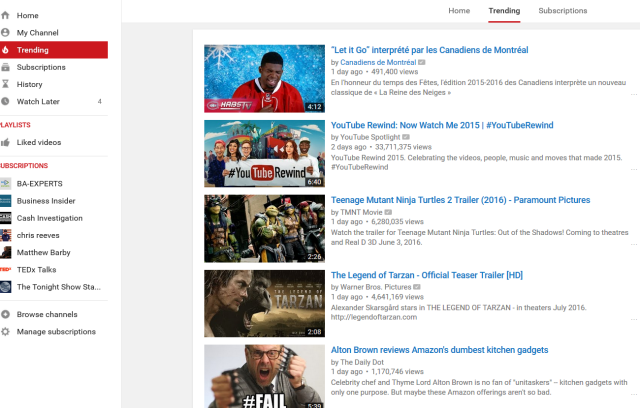Click the My Channel person icon
Image resolution: width=640 pixels, height=408 pixels.
click(x=5, y=32)
